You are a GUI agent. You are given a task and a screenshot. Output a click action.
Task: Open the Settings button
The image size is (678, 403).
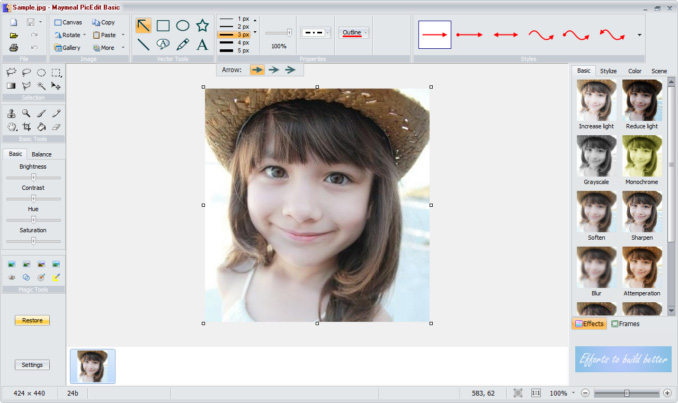coord(32,364)
